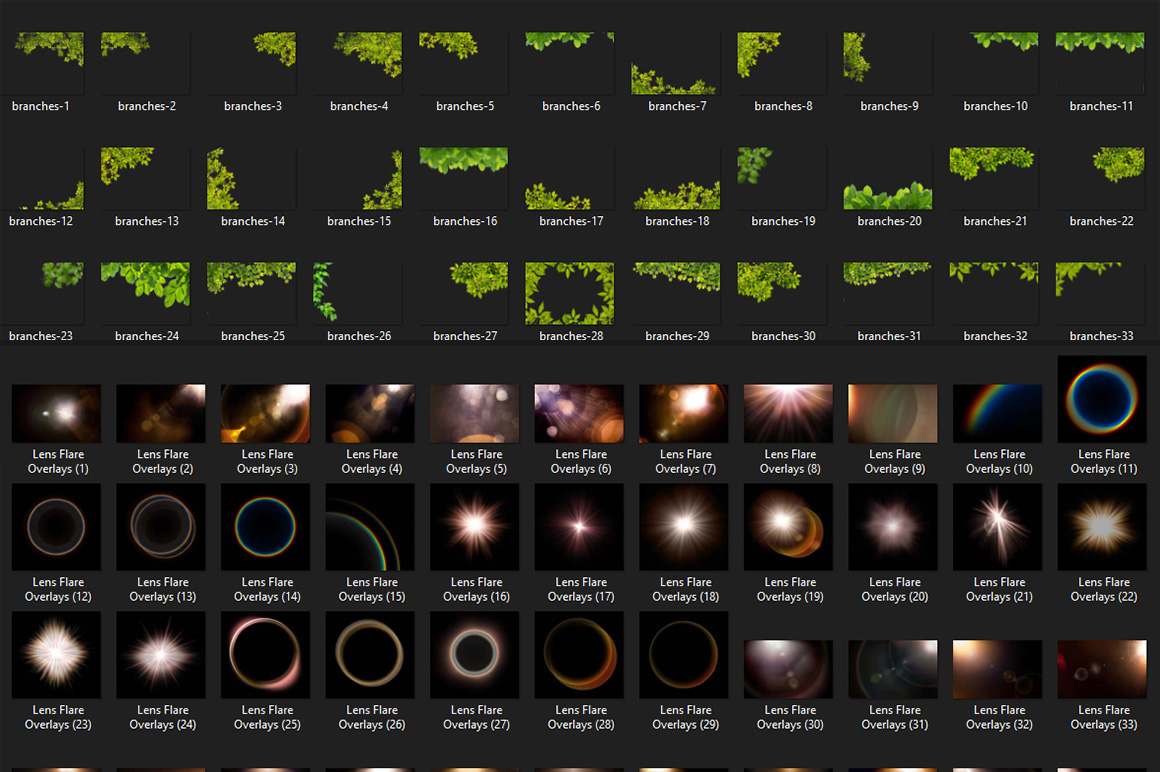Select Lens Flare Overlays (29) orange crescent
The width and height of the screenshot is (1160, 772).
coord(684,655)
